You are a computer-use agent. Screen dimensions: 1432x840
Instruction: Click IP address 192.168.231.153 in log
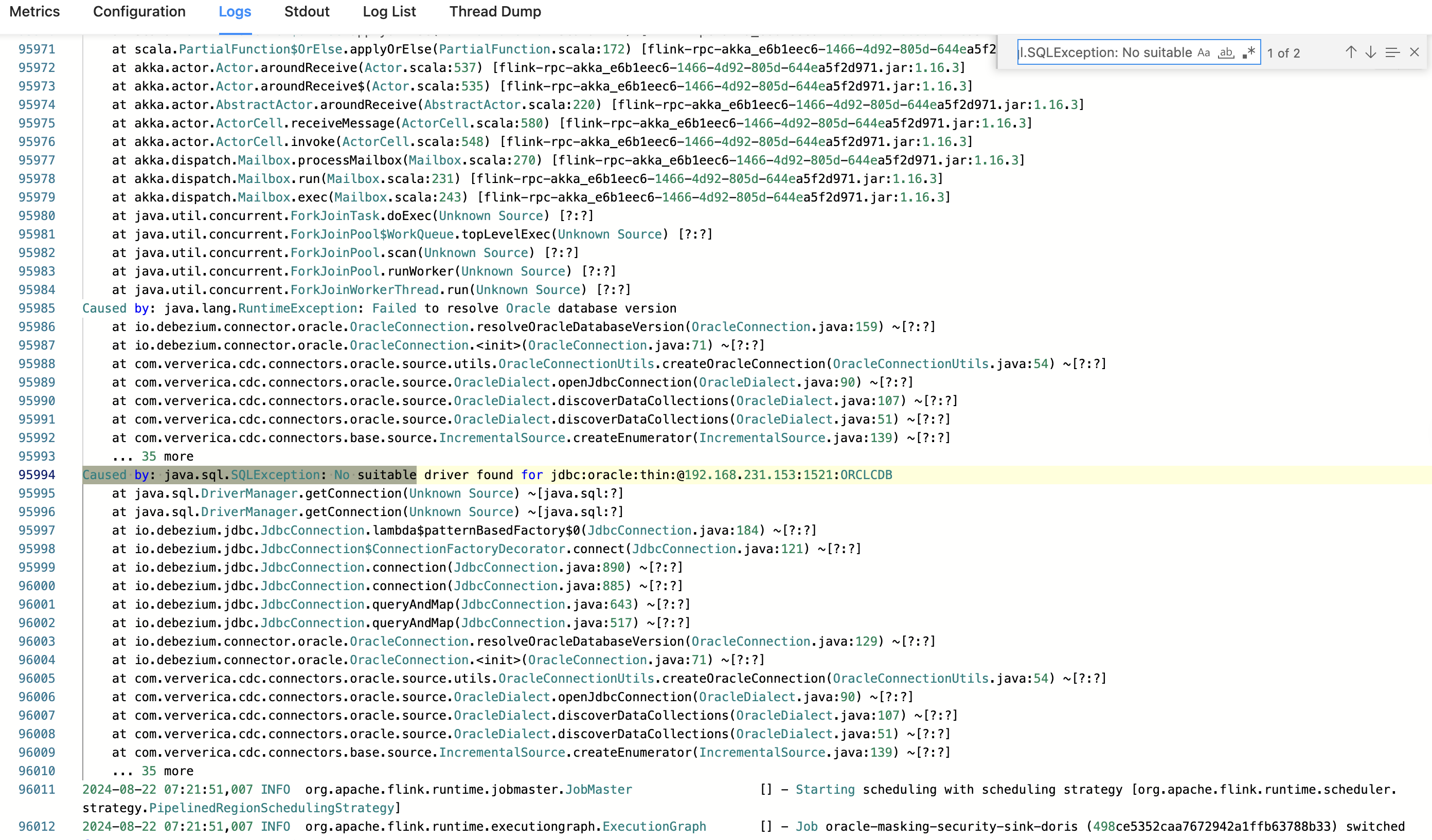coord(740,475)
